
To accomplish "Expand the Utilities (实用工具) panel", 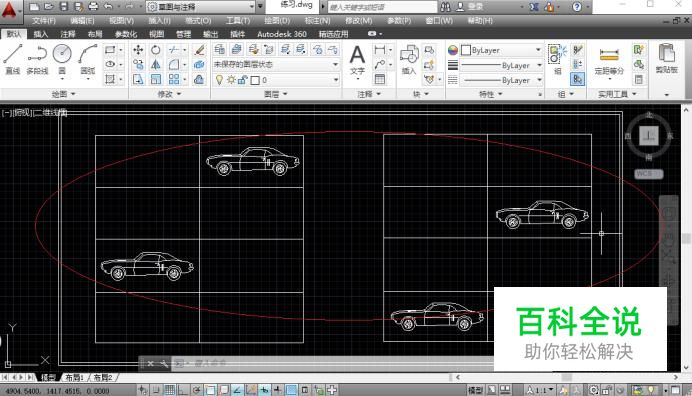I will pos(617,94).
